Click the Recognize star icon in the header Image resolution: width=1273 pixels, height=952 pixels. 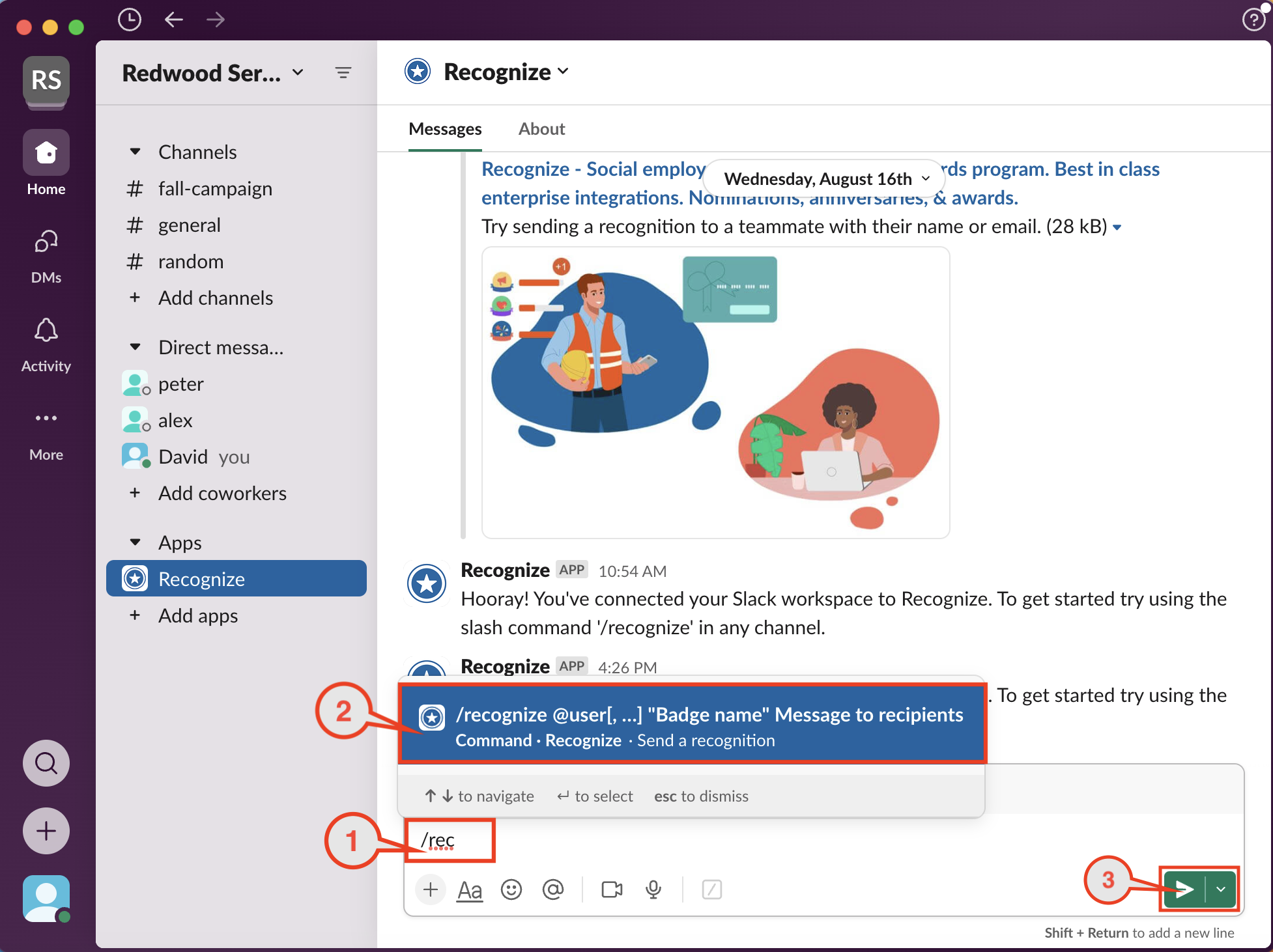[418, 72]
